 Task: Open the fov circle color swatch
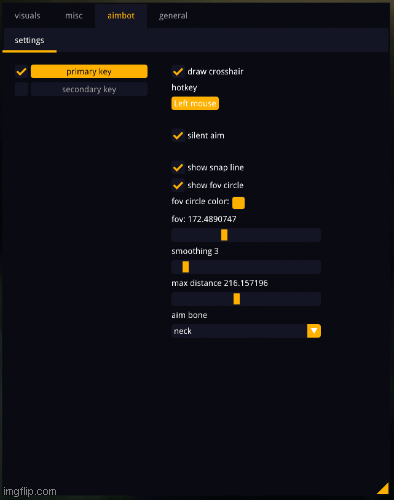tap(238, 203)
